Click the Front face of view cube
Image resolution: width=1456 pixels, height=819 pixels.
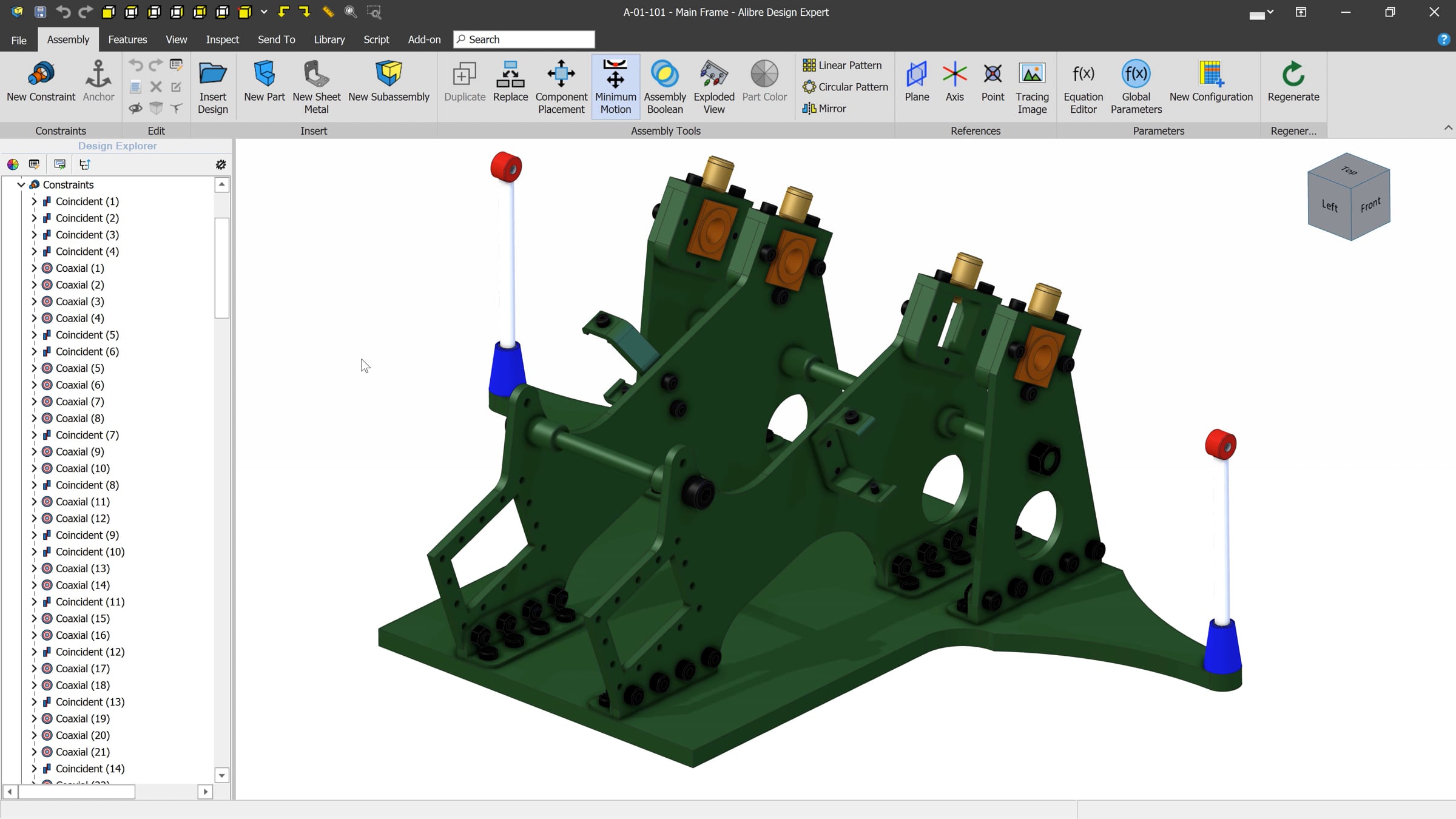click(1370, 206)
